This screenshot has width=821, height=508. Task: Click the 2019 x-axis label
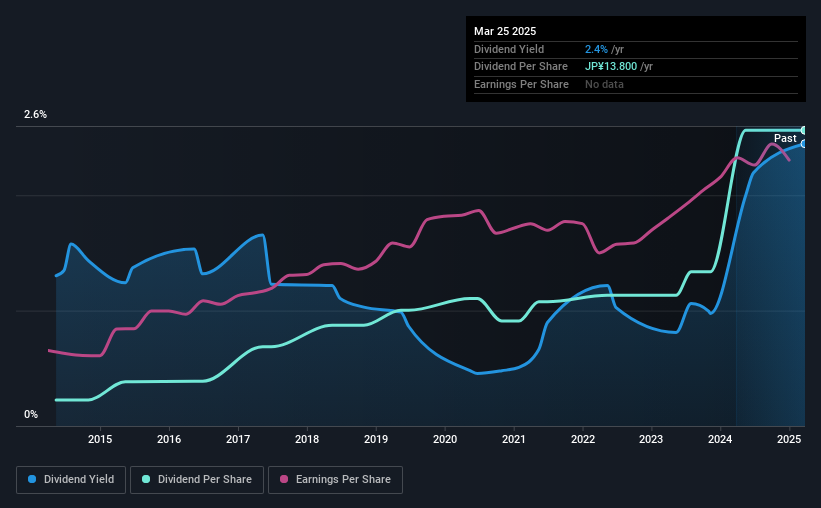pos(376,439)
